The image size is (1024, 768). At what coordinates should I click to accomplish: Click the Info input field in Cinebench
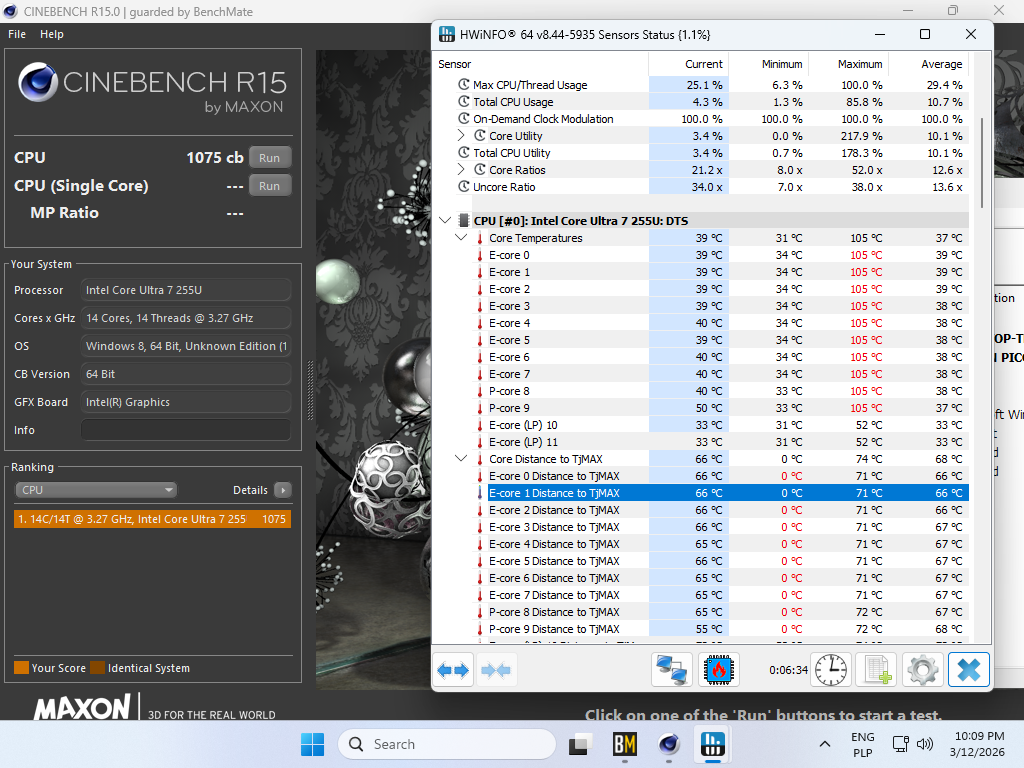(x=186, y=430)
